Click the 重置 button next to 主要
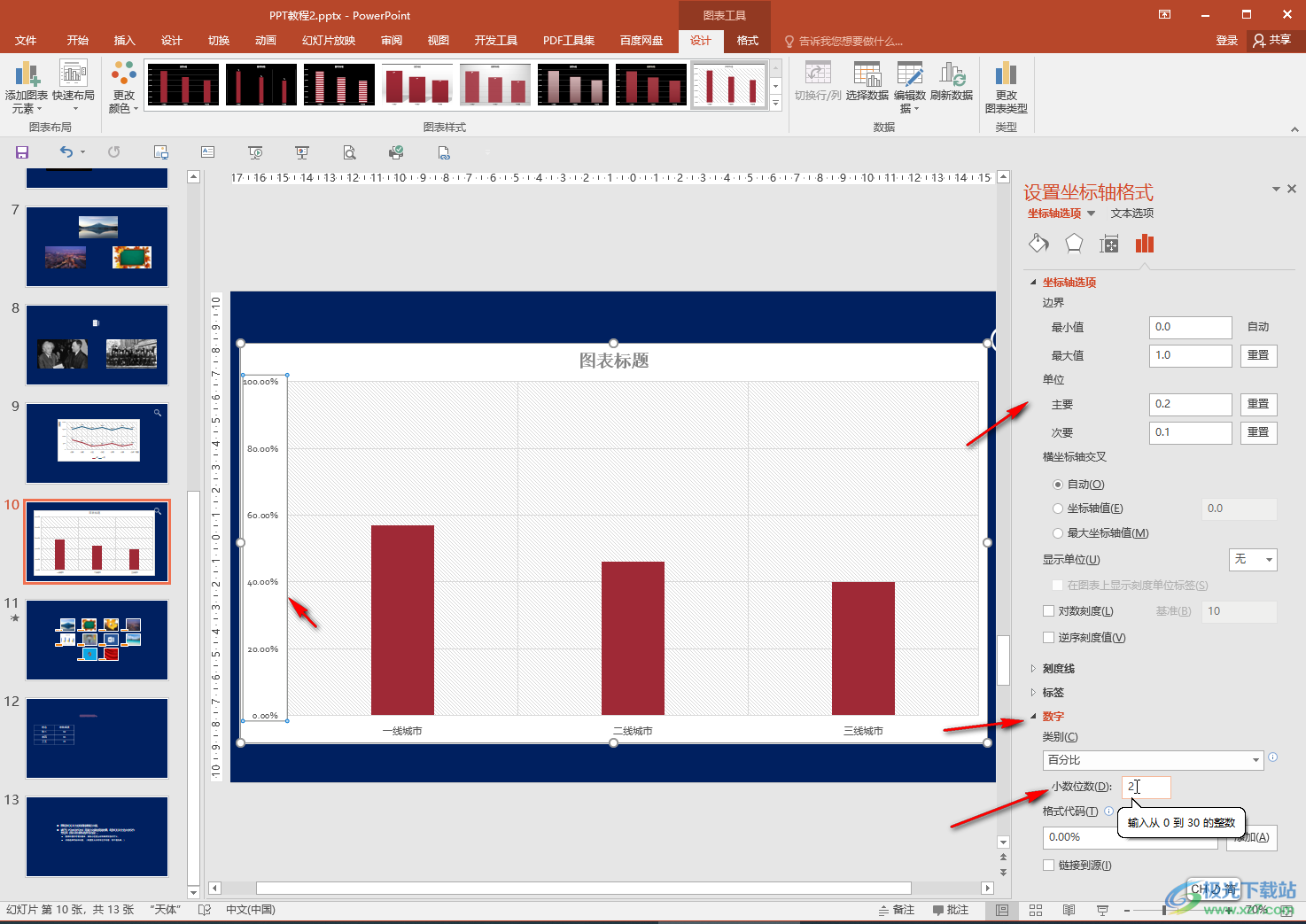Image resolution: width=1306 pixels, height=924 pixels. (1258, 404)
